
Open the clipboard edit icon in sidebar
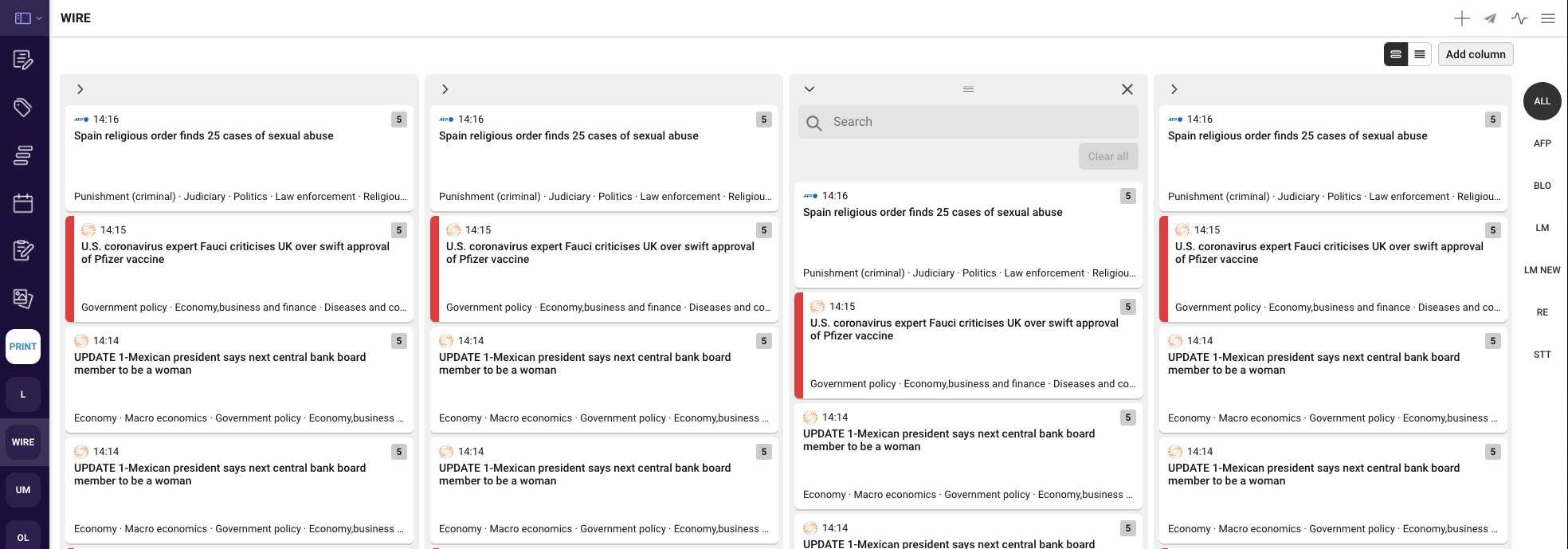click(x=23, y=251)
